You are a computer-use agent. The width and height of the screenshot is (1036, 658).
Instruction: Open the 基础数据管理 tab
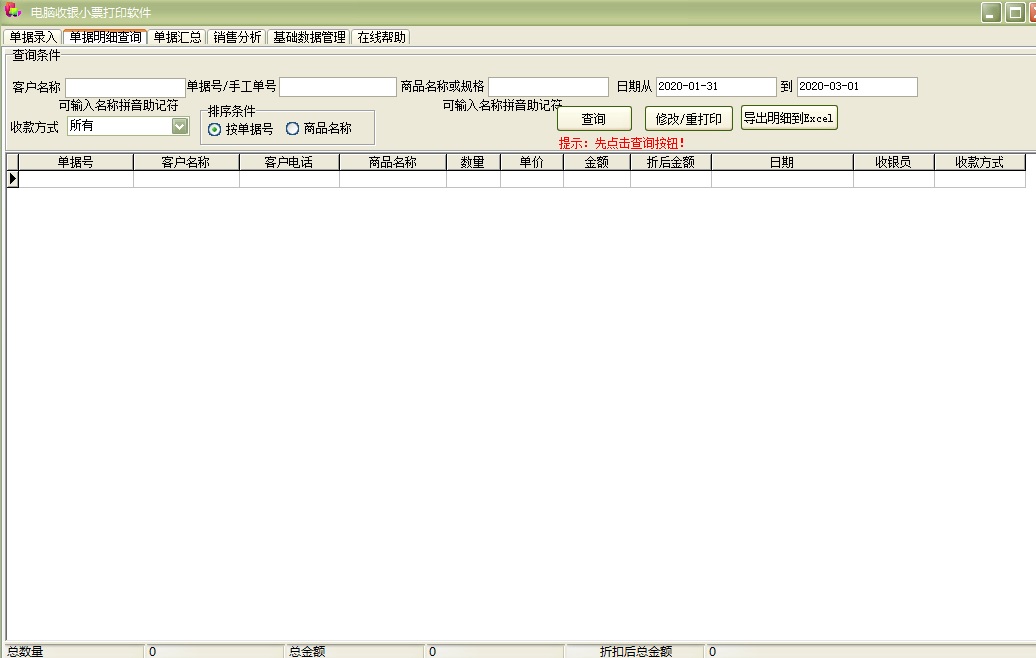(x=309, y=37)
